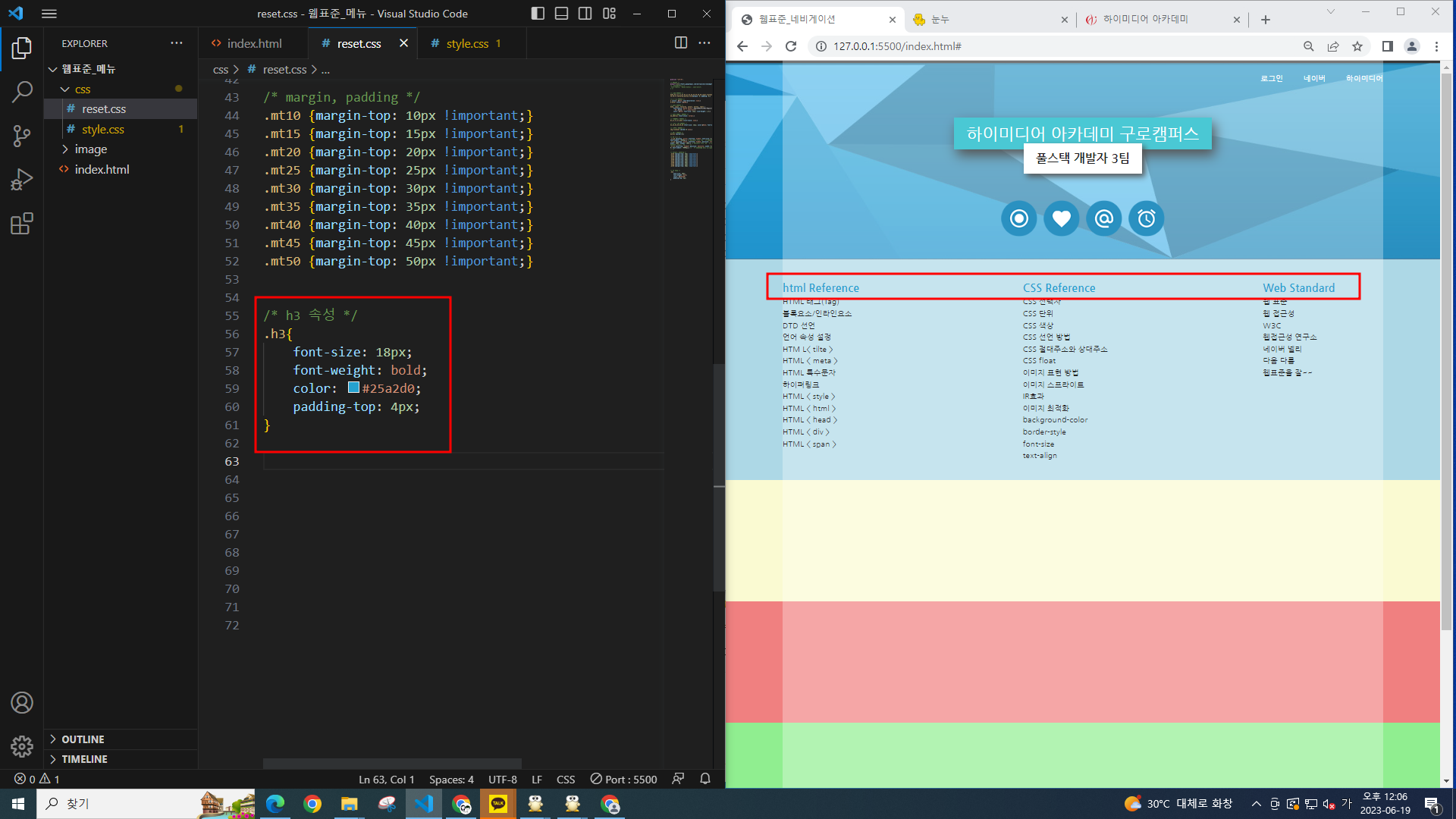Collapse the css folder in Explorer
The image size is (1456, 819).
pyautogui.click(x=82, y=89)
